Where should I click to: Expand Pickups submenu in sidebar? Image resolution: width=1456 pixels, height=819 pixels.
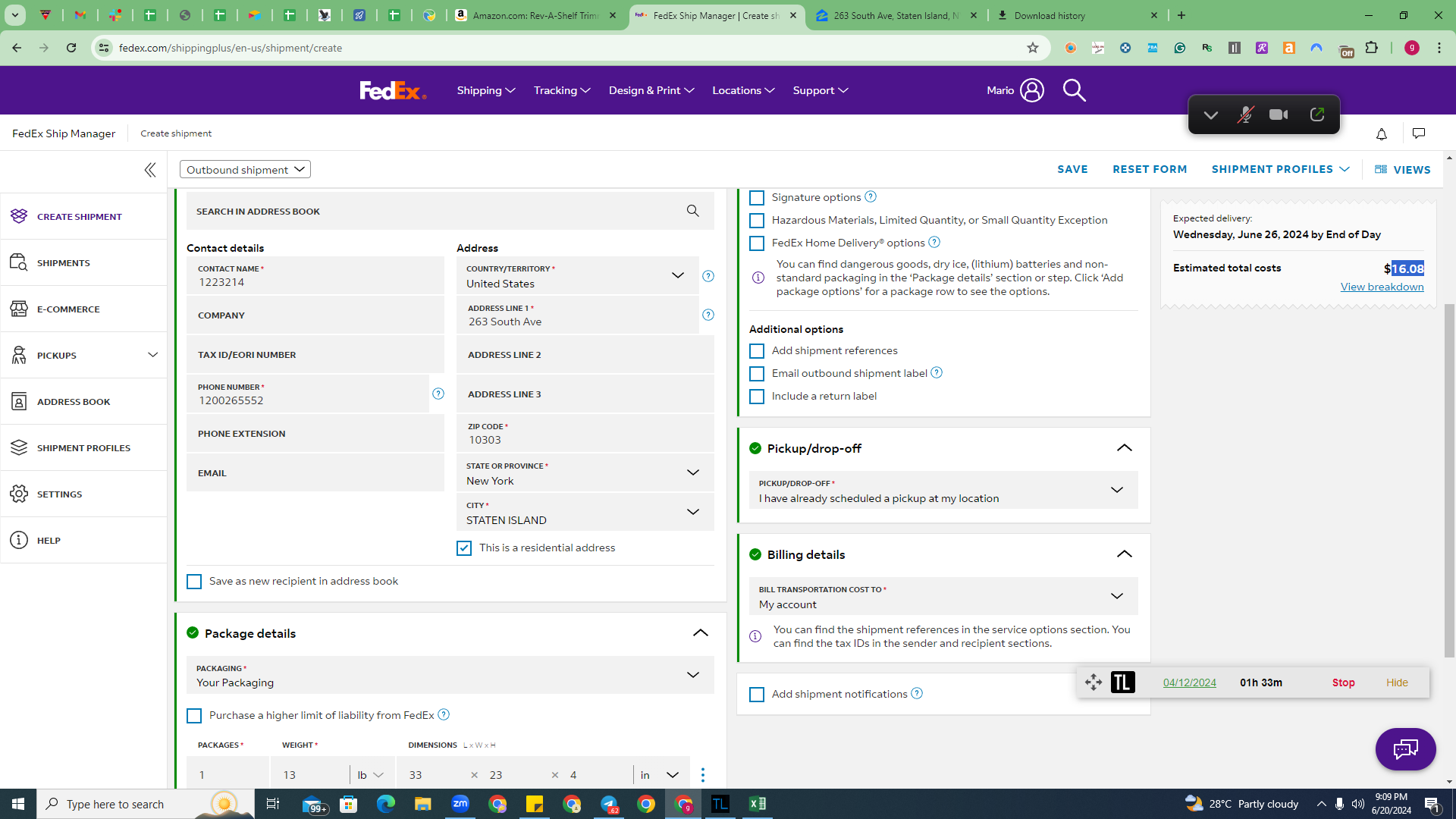[152, 355]
